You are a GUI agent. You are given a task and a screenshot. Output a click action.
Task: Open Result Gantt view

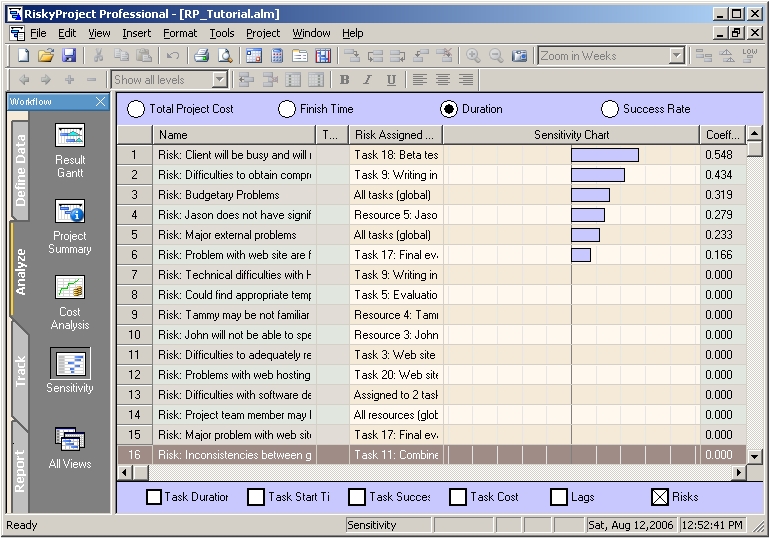70,150
